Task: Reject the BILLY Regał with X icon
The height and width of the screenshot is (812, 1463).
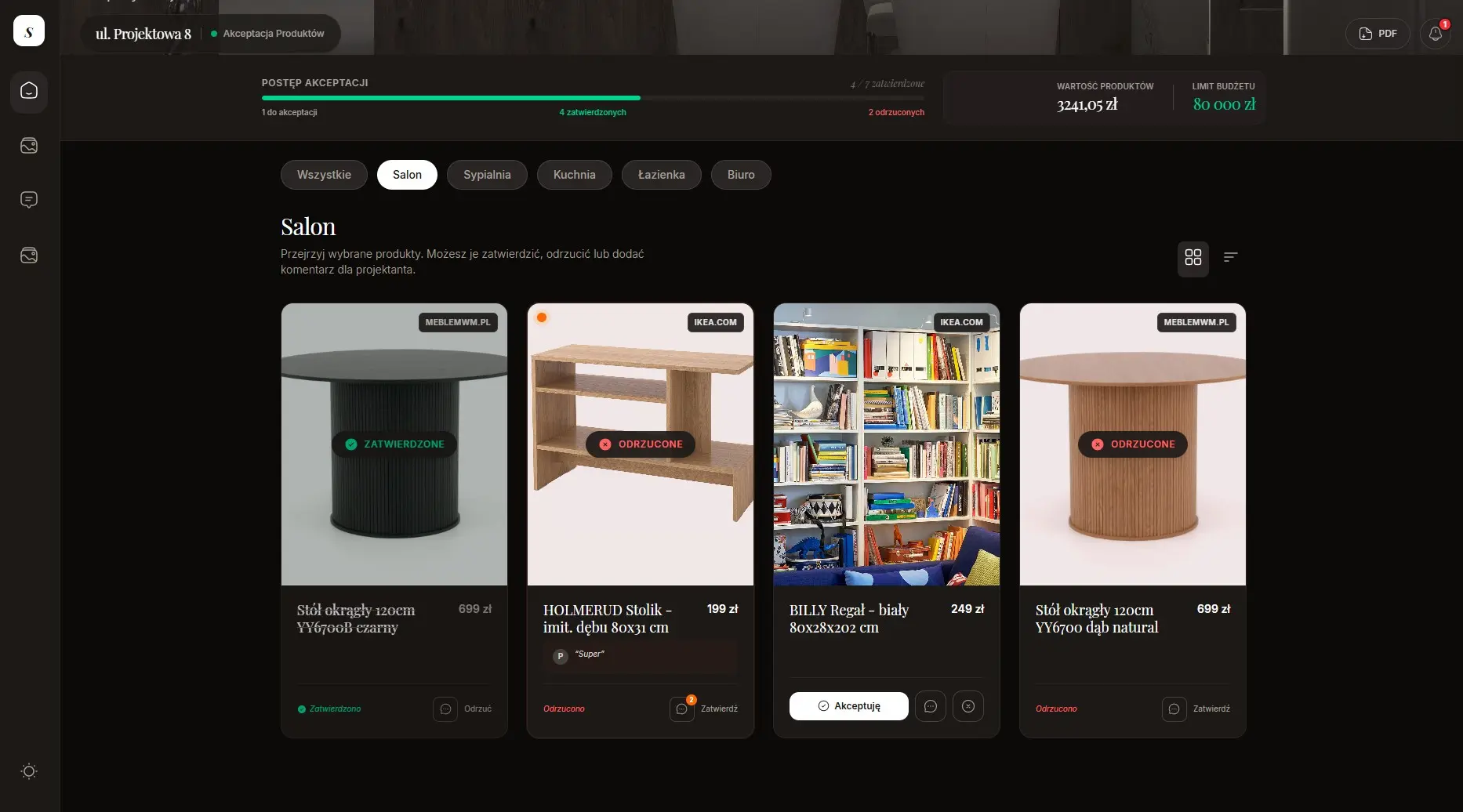Action: tap(968, 706)
